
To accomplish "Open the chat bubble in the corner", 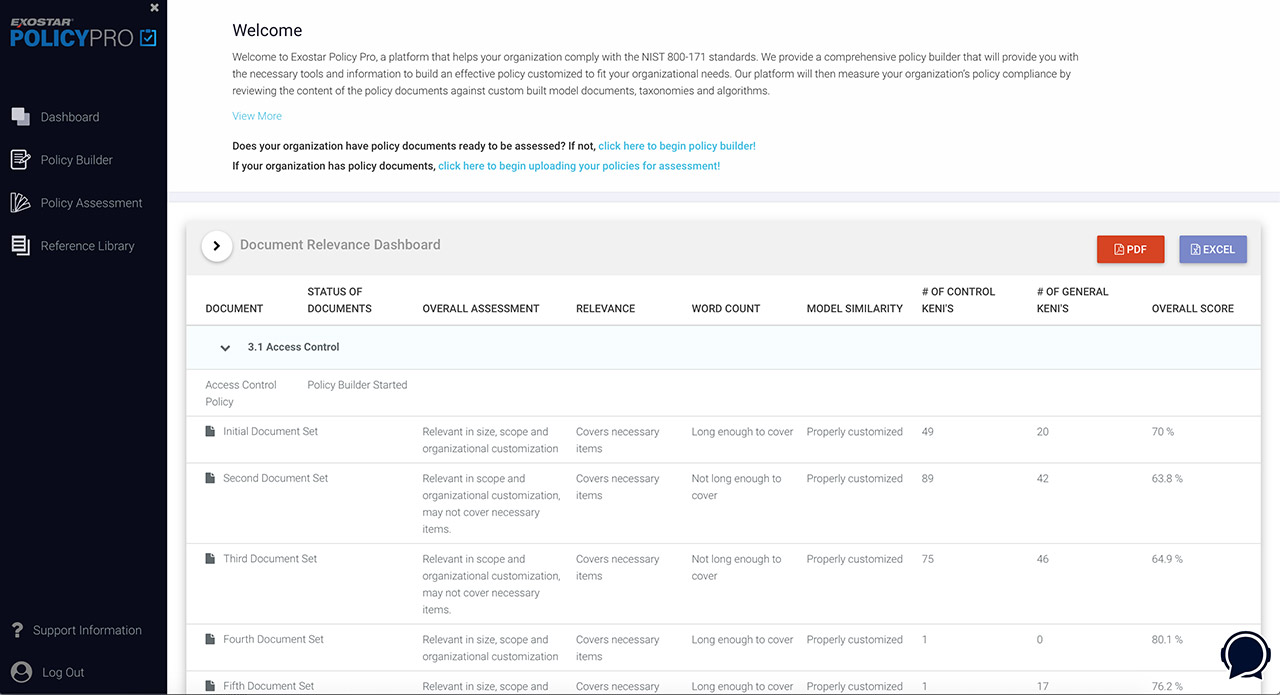I will (x=1245, y=656).
